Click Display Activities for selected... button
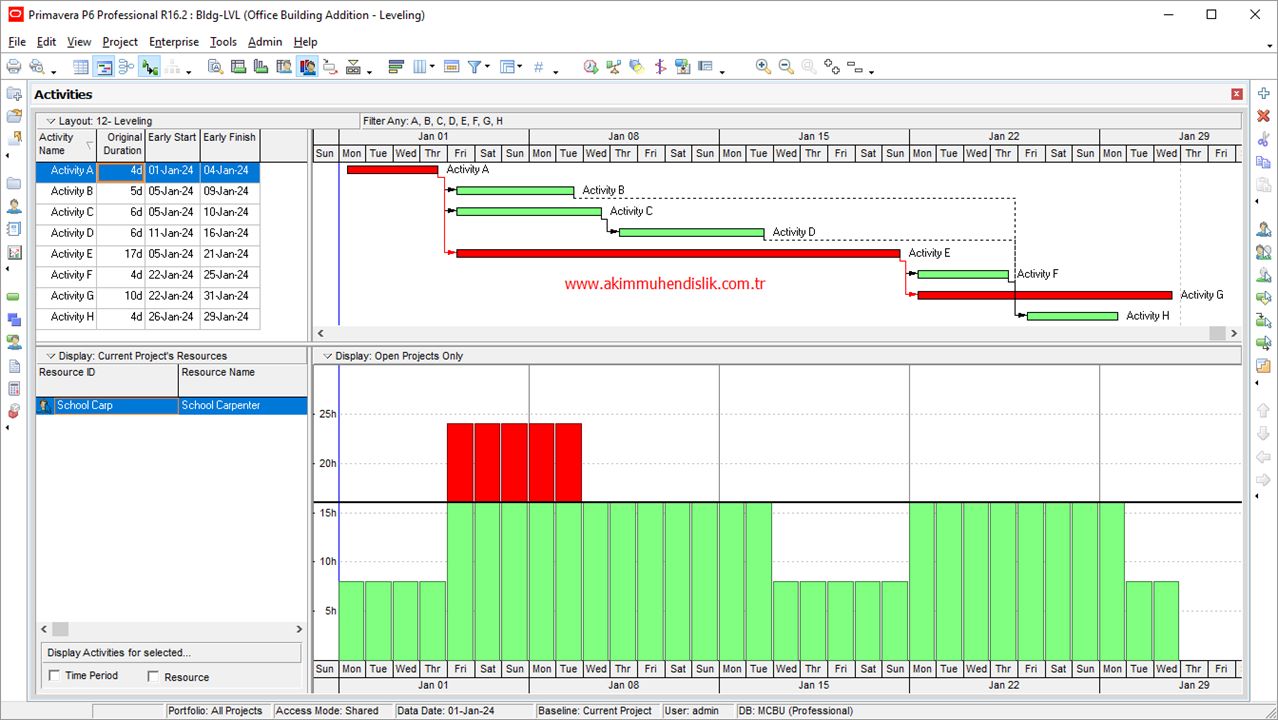 click(169, 653)
